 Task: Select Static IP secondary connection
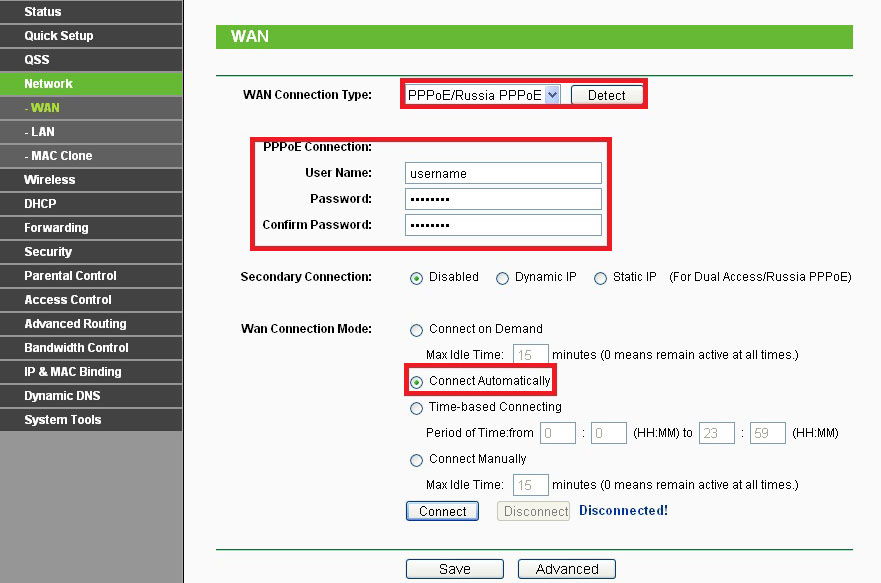coord(600,278)
